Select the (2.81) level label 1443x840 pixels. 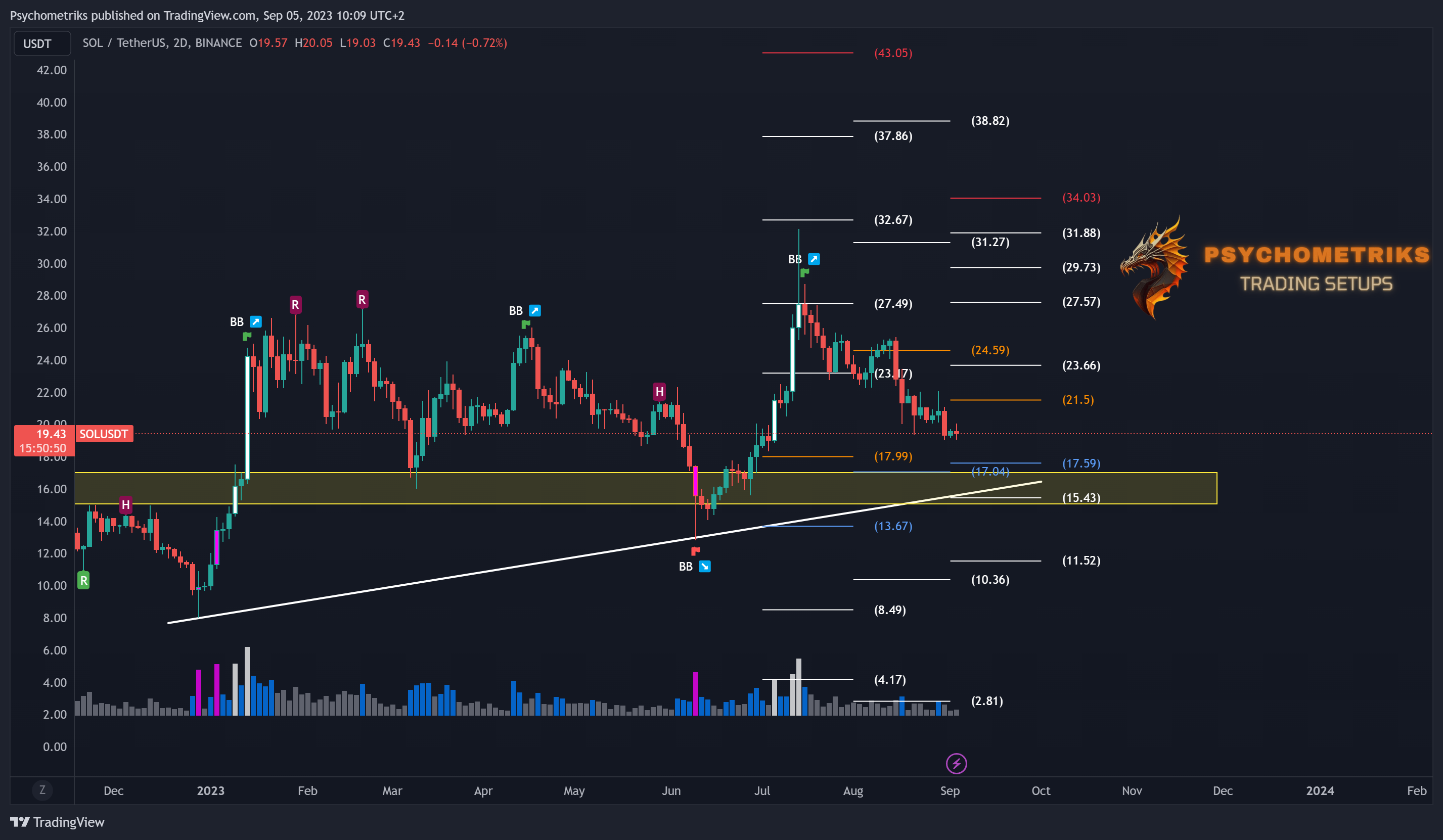[986, 701]
